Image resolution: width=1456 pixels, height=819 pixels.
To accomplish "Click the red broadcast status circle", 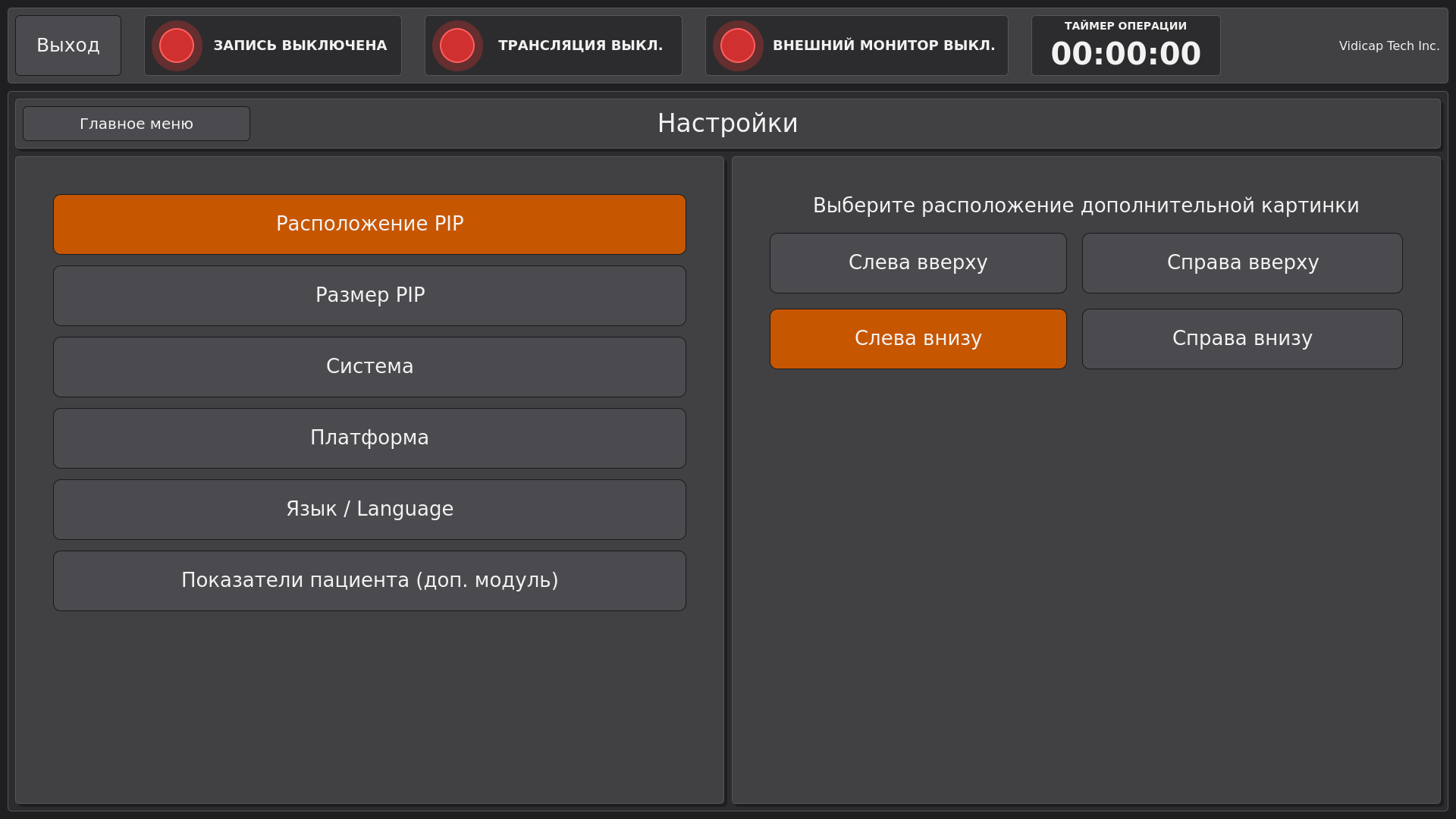I will 457,45.
